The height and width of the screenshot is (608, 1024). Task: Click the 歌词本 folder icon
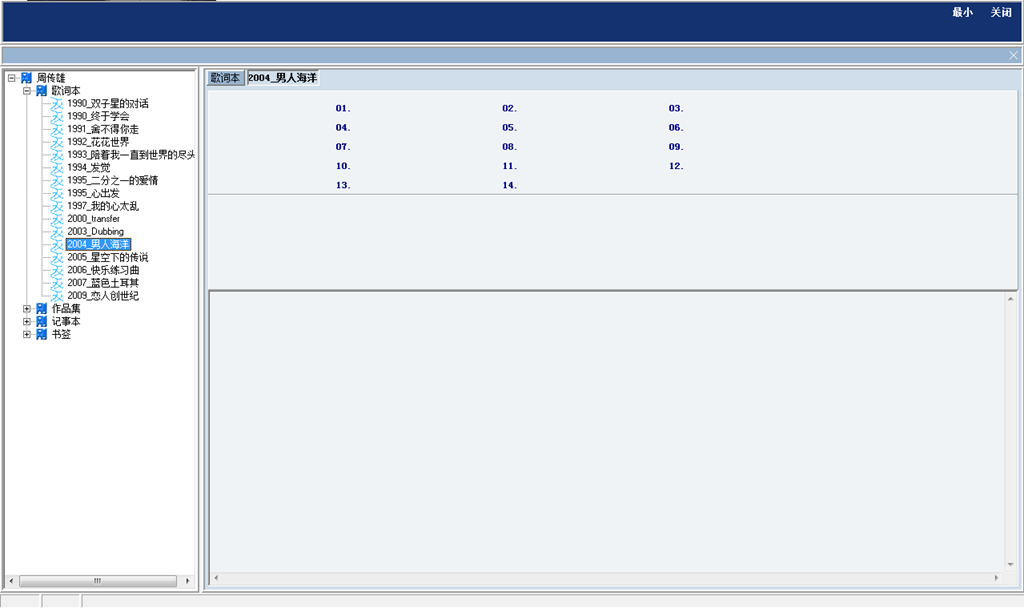coord(42,91)
